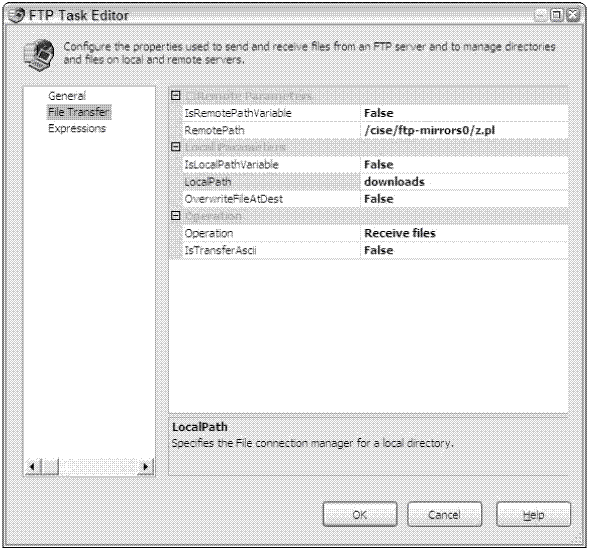Viewport: 589px width, 550px height.
Task: Open the General page
Action: pos(67,96)
